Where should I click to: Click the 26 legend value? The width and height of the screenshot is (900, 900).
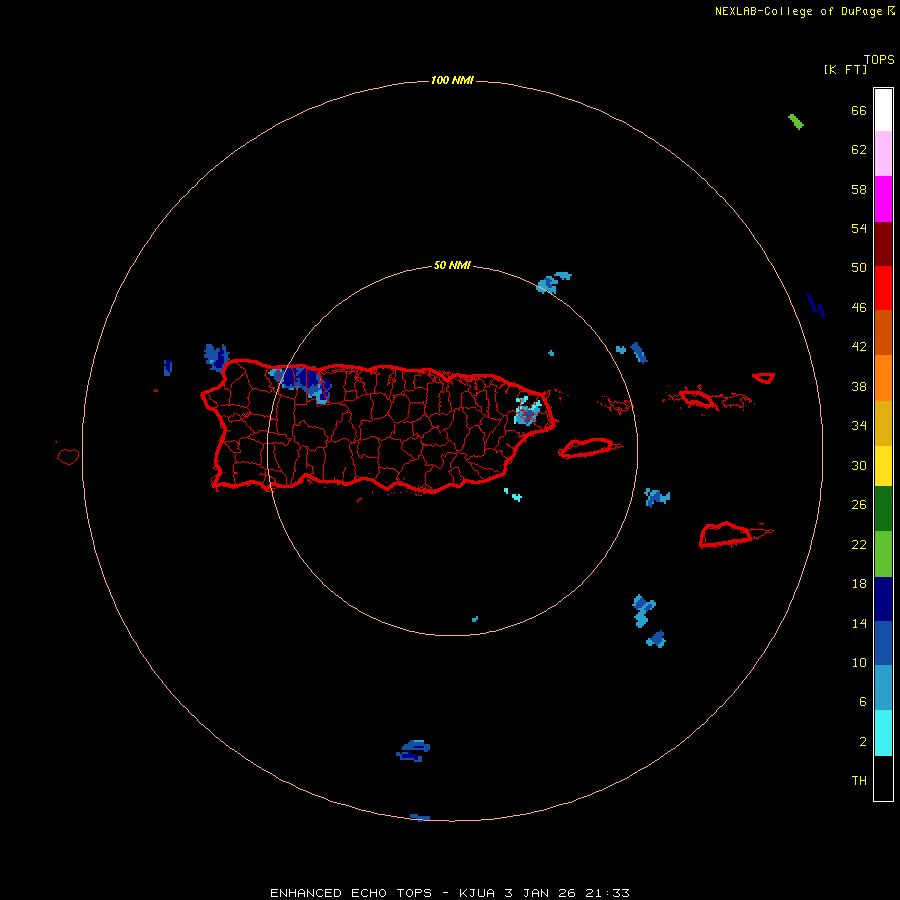(859, 505)
